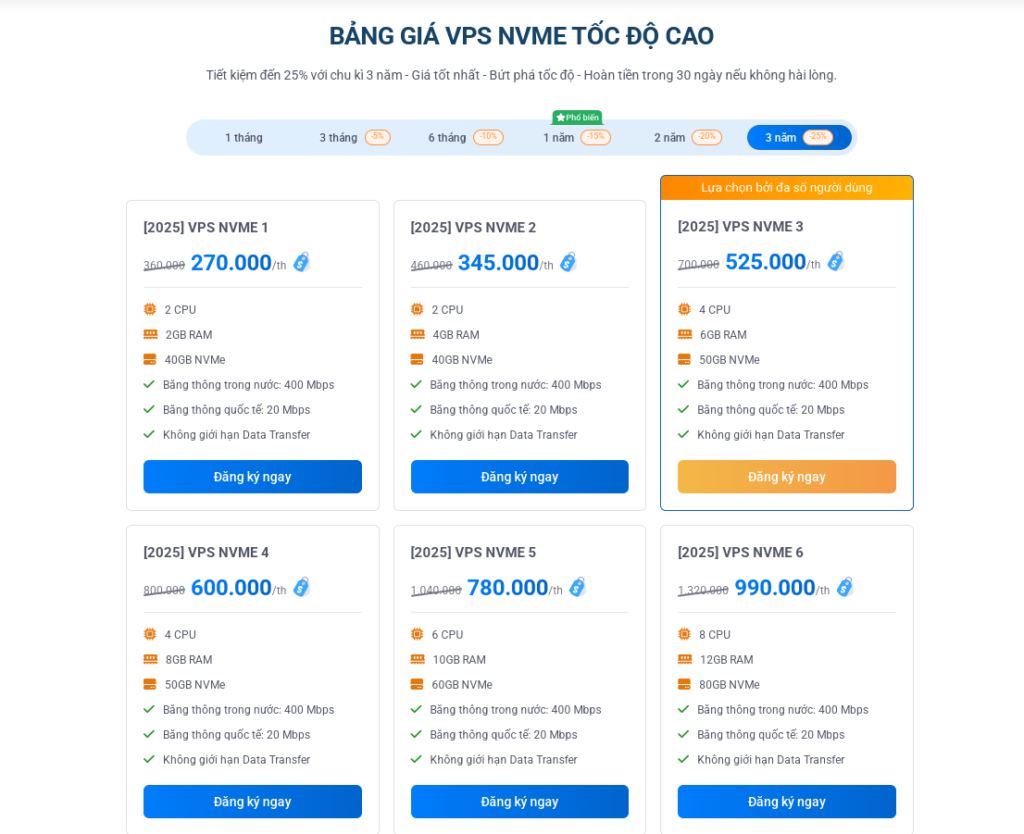Click Đăng ký ngay on VPS NVME 1
This screenshot has height=834, width=1024.
[252, 477]
